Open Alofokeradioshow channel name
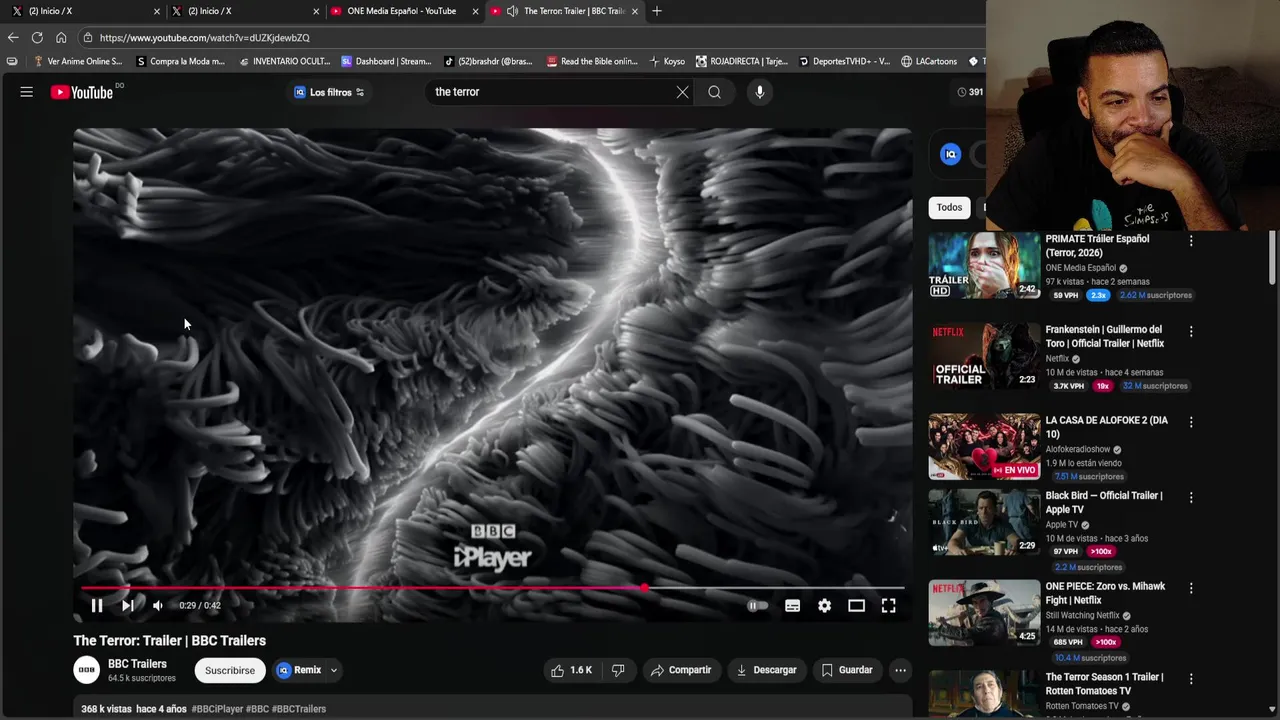Image resolution: width=1280 pixels, height=720 pixels. pos(1078,450)
